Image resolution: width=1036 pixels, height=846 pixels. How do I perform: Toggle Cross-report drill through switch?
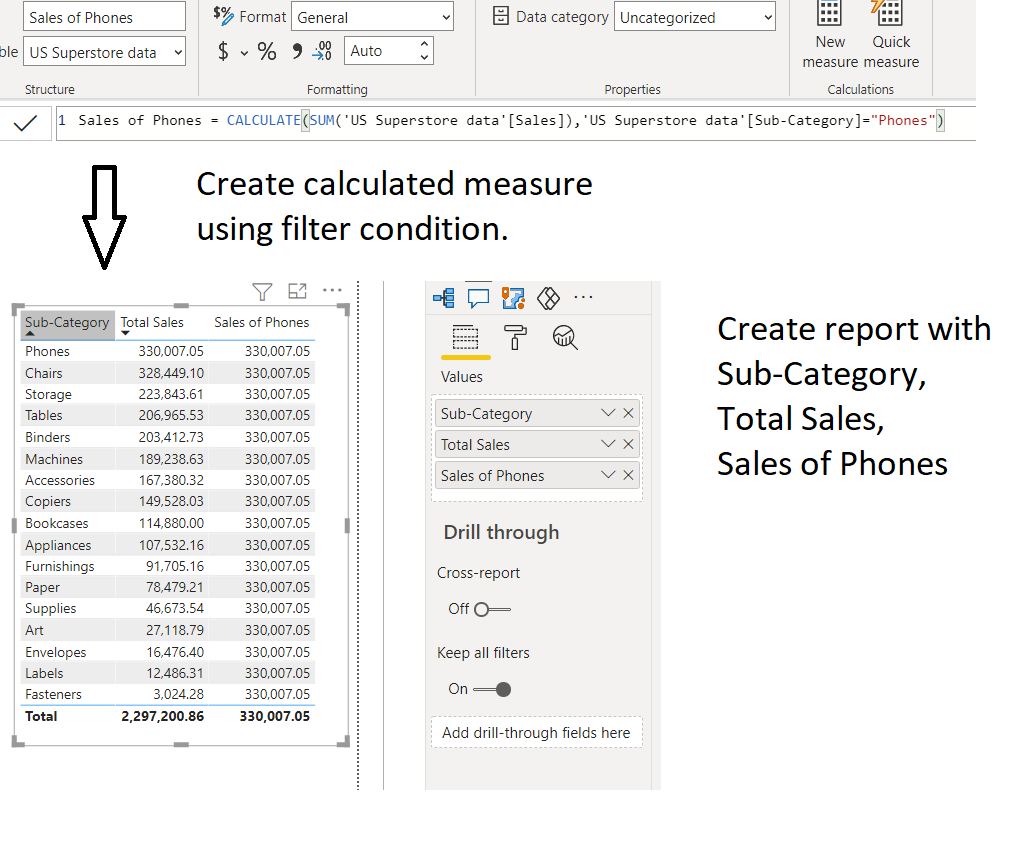[x=493, y=609]
